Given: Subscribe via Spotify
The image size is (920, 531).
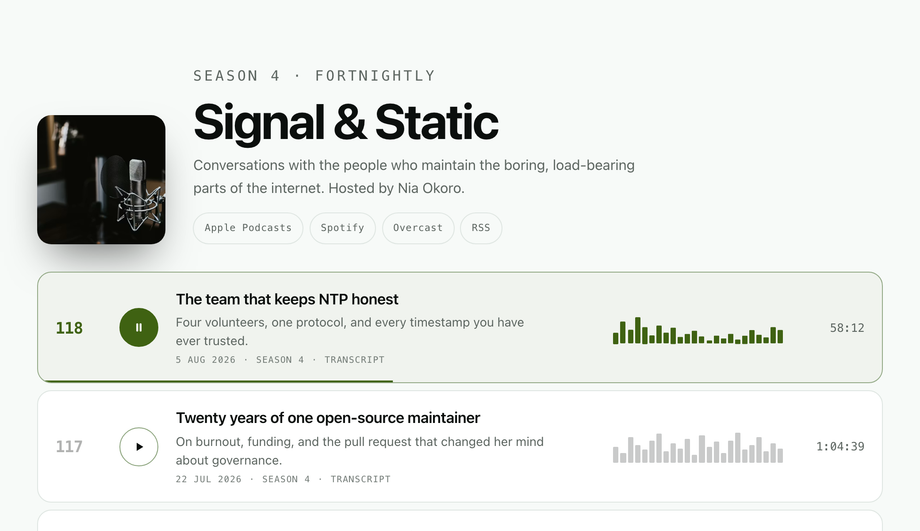Looking at the screenshot, I should pos(342,228).
